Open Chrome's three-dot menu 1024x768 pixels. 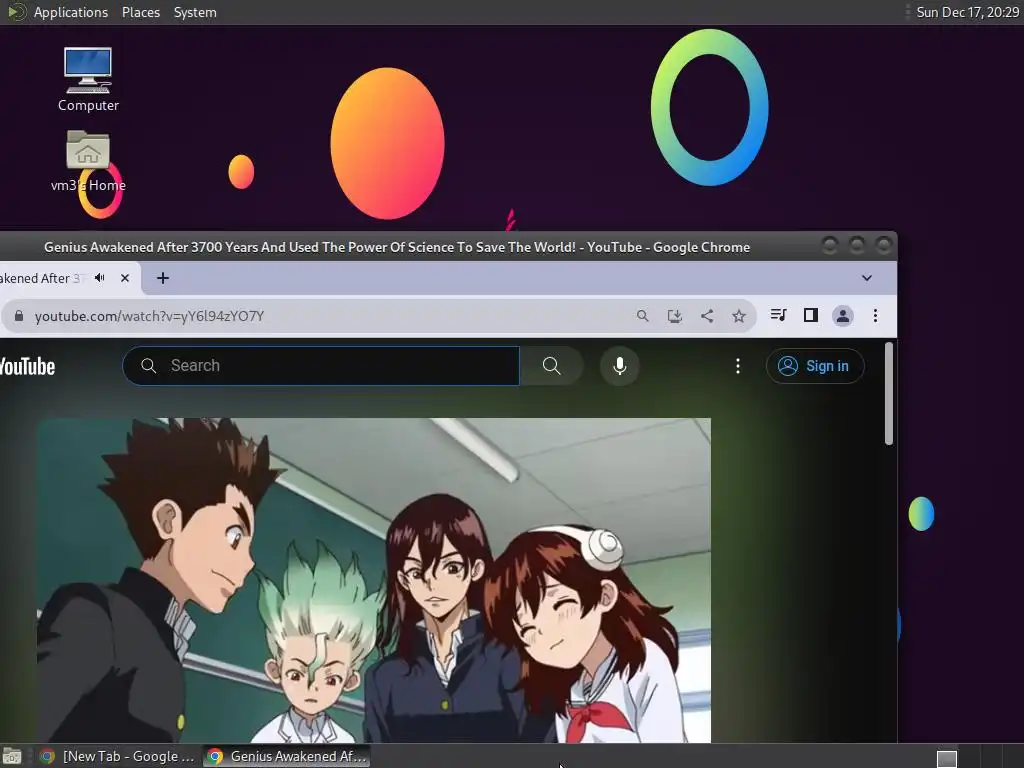coord(875,316)
